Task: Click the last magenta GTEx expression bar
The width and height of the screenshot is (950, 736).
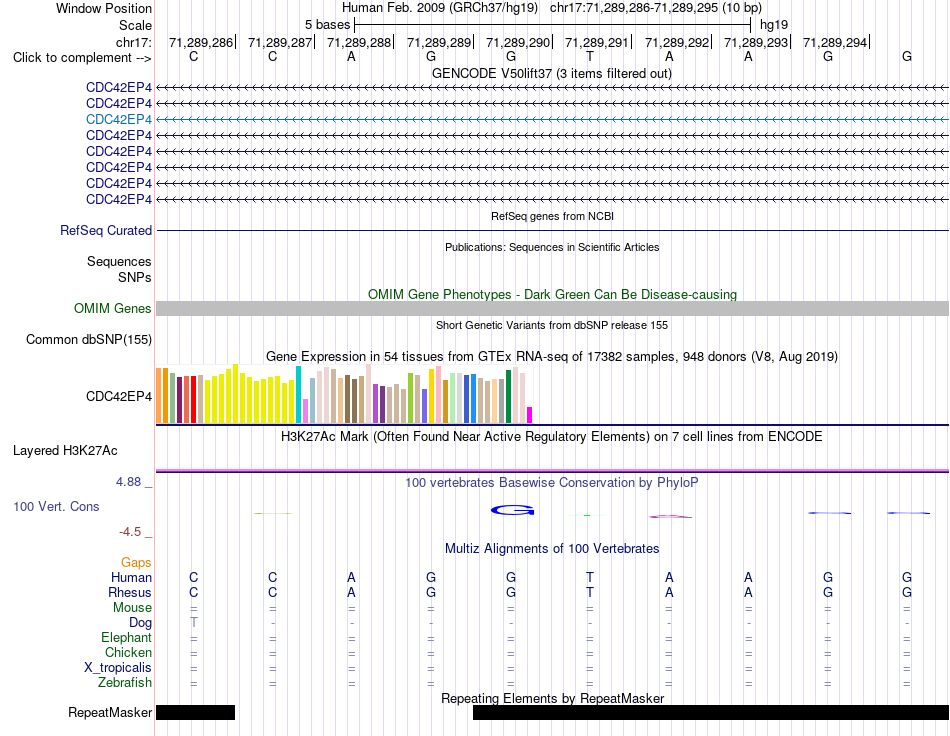Action: tap(530, 415)
